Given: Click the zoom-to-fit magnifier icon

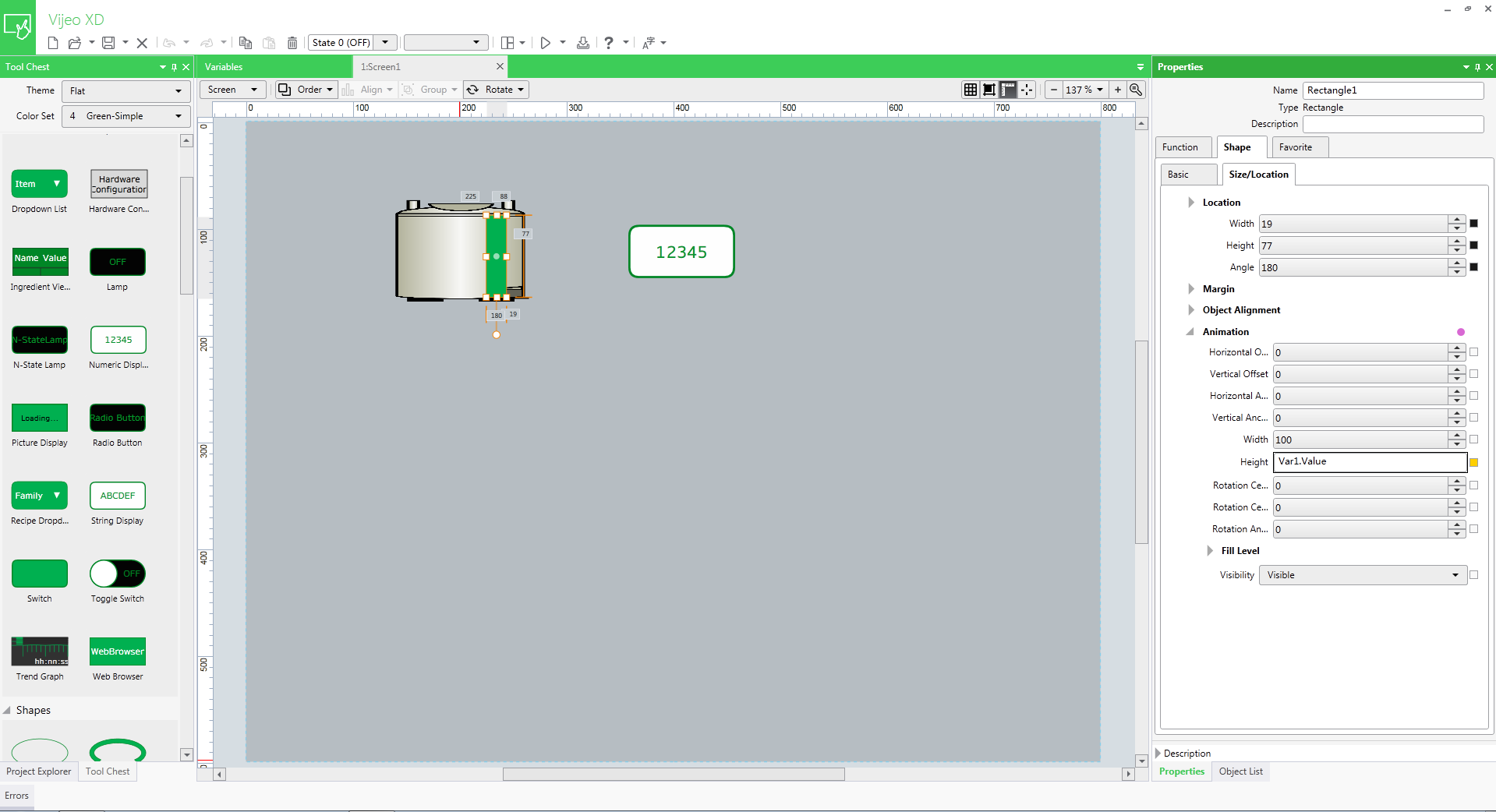Looking at the screenshot, I should 1136,90.
